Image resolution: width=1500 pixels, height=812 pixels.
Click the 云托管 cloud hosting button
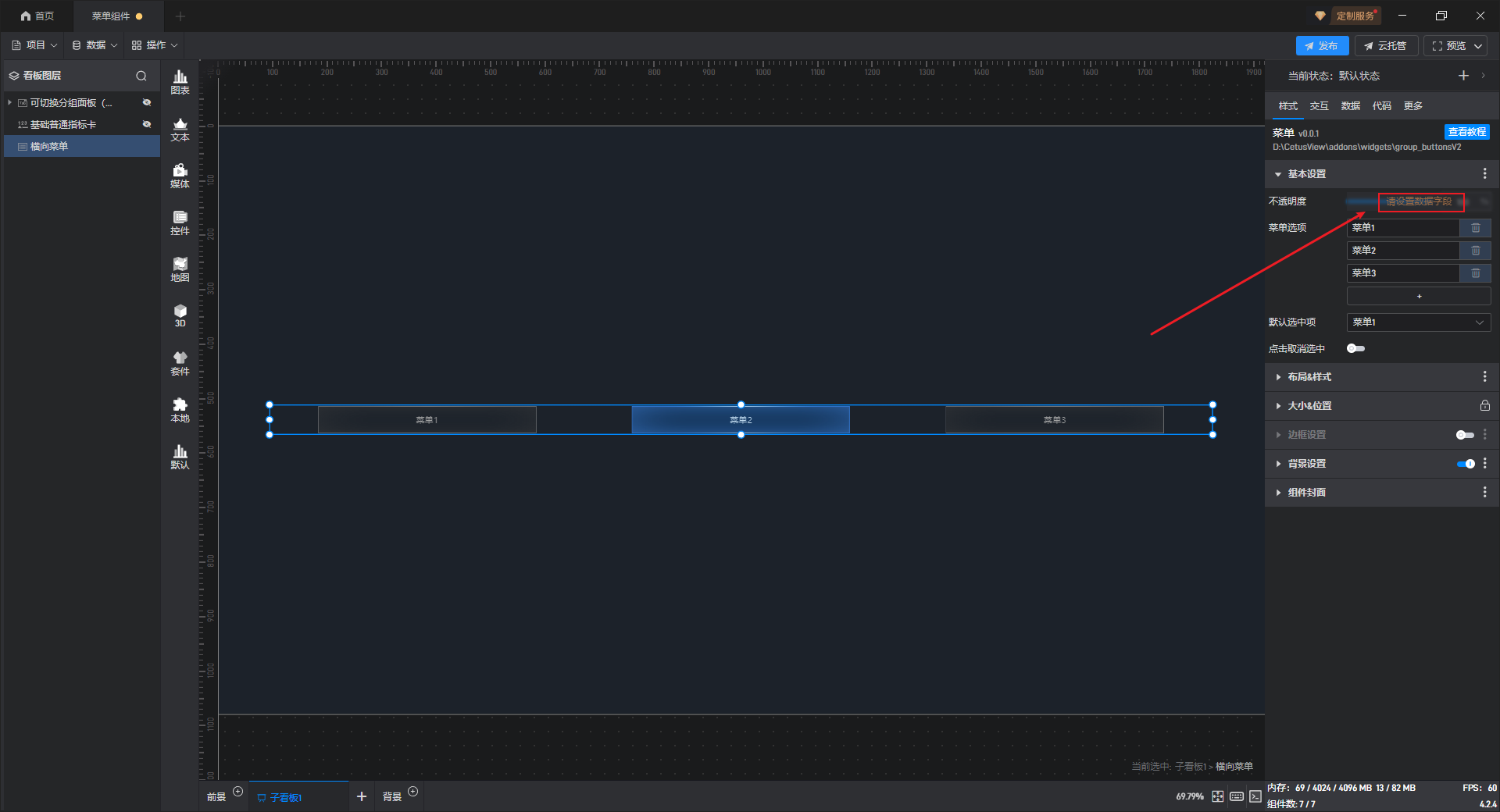tap(1386, 46)
